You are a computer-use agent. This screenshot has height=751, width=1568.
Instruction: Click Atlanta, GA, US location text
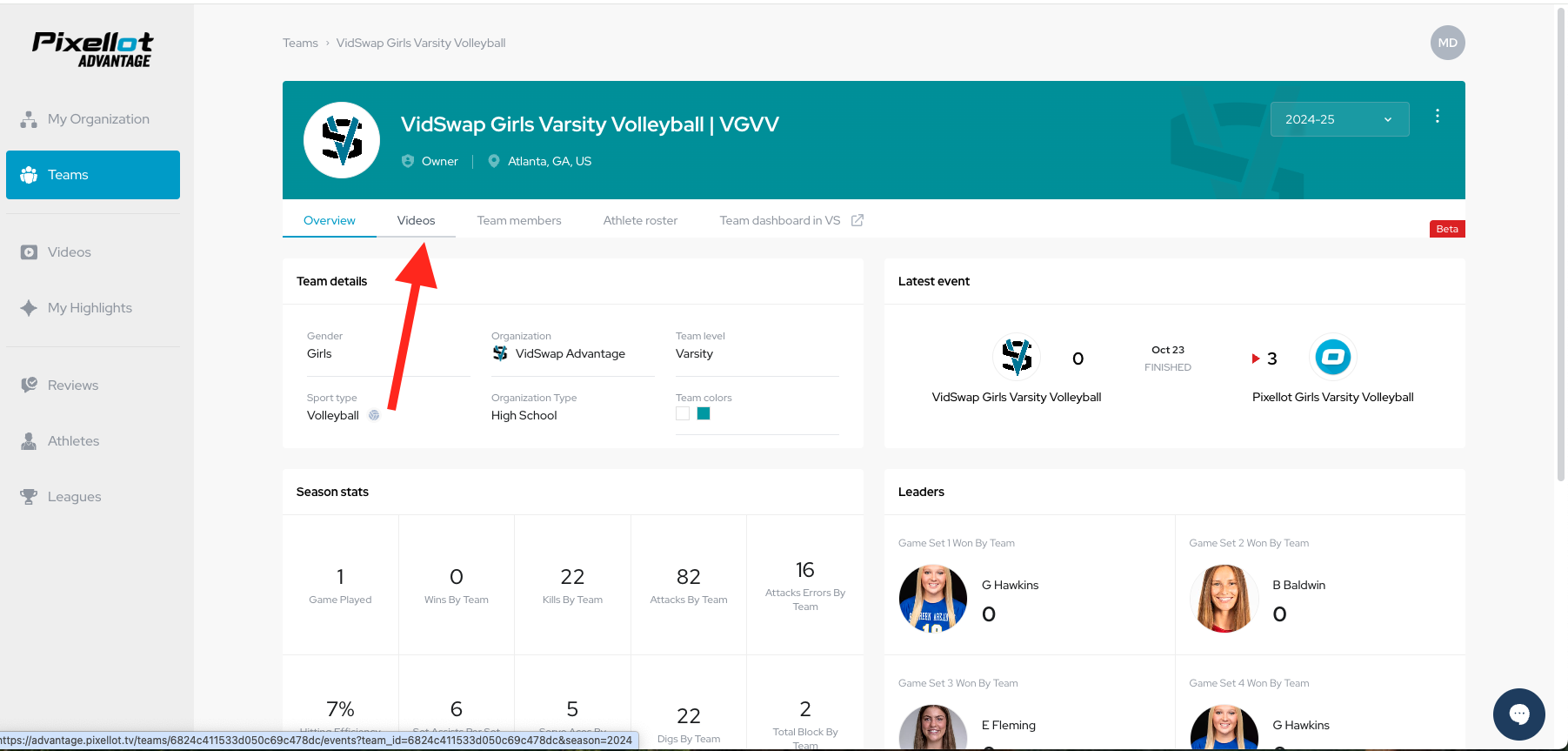point(550,161)
